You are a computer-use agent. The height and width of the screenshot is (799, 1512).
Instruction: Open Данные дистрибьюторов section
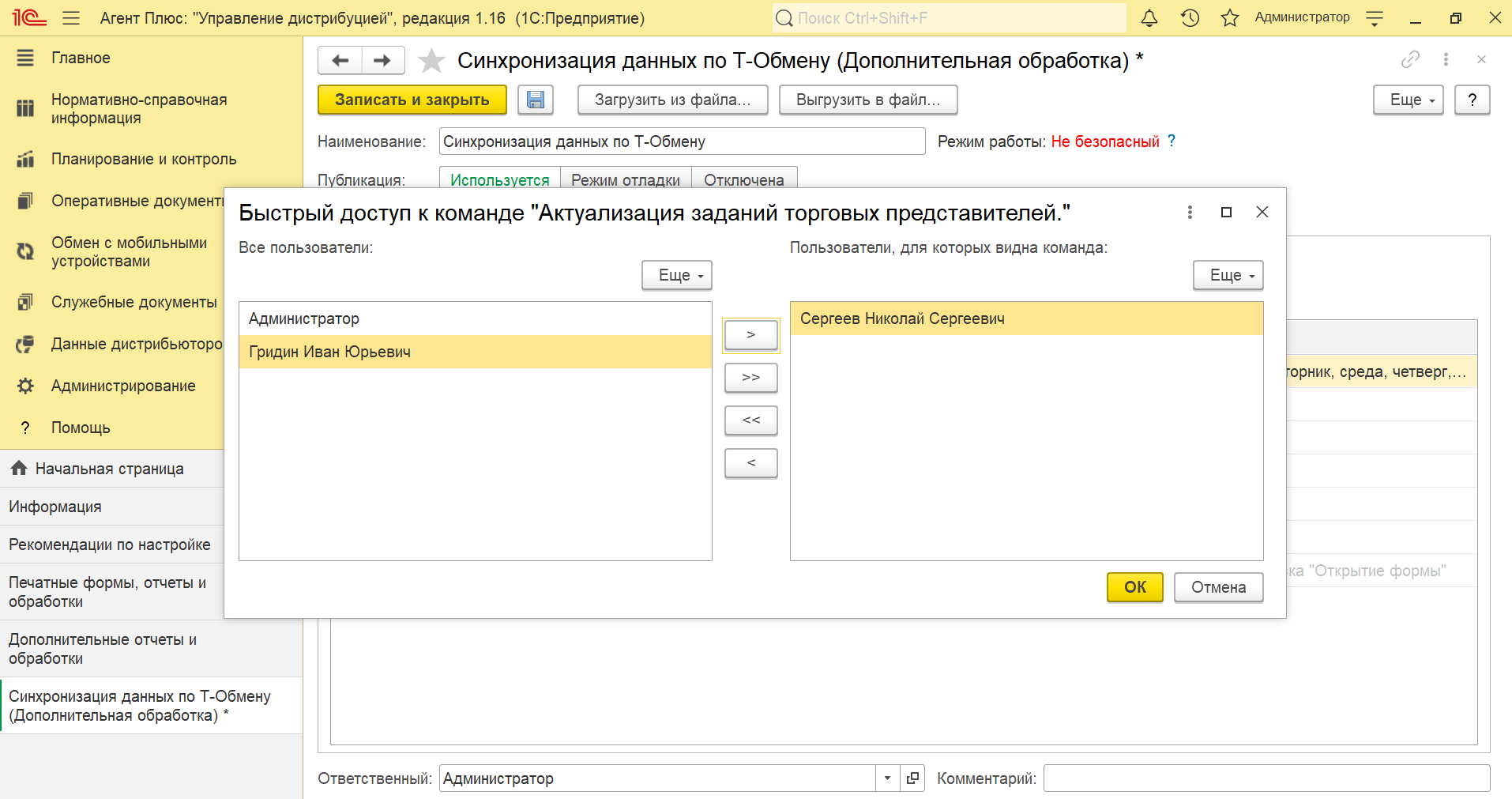coord(112,344)
